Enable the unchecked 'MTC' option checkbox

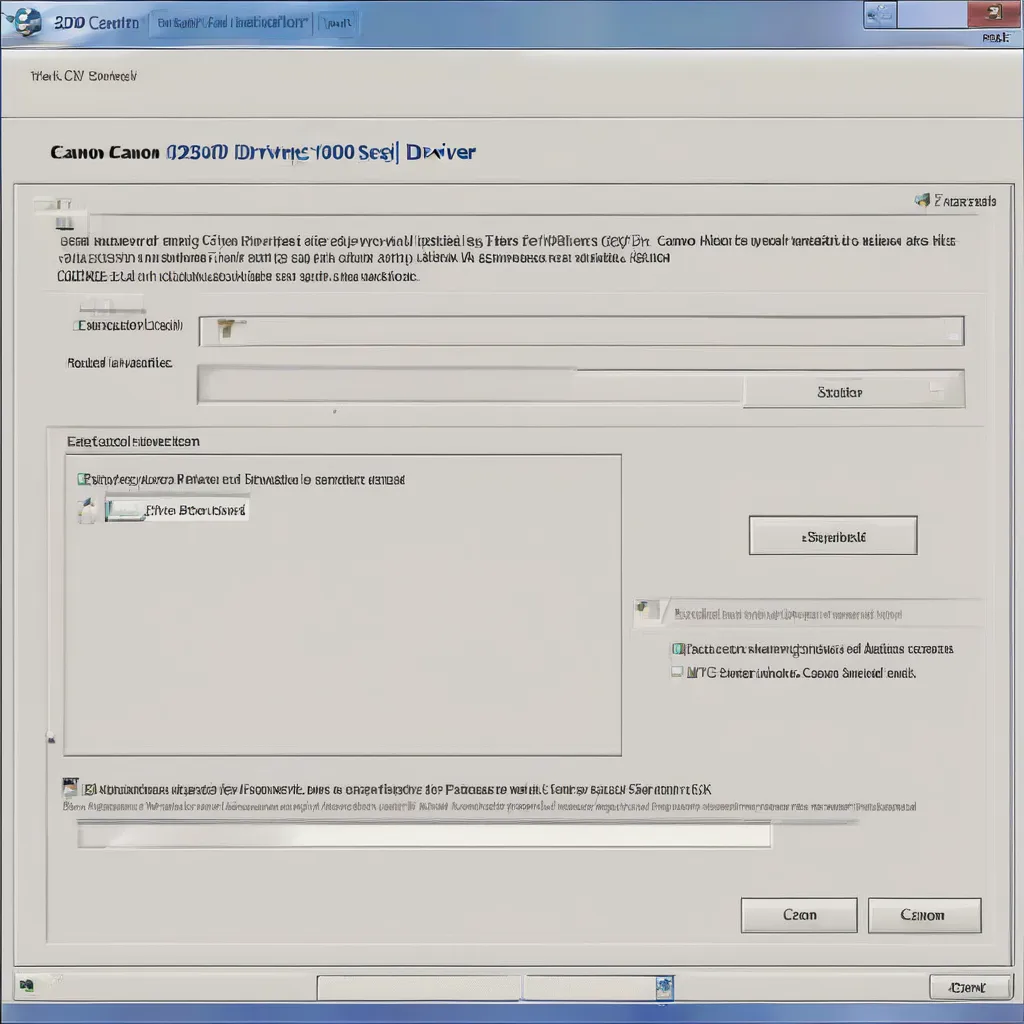coord(677,671)
